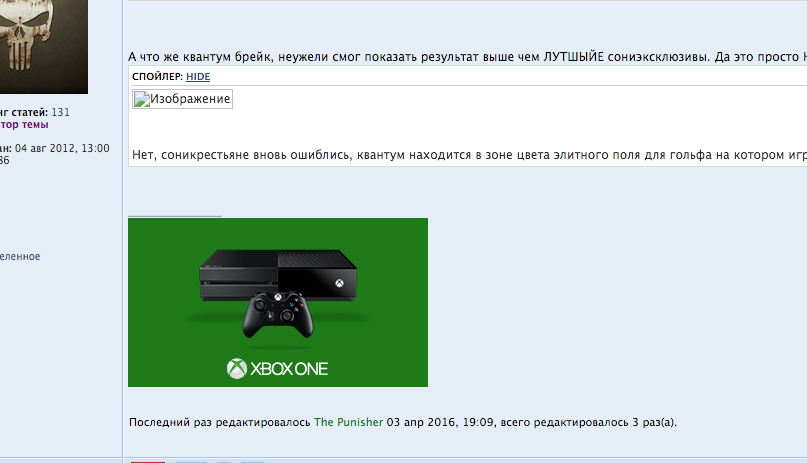Image resolution: width=807 pixels, height=463 pixels.
Task: Click the квантум брейк post sentence
Action: [467, 57]
